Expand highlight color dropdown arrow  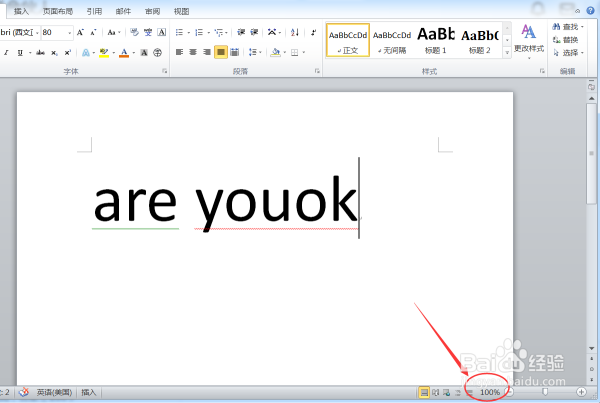pyautogui.click(x=113, y=53)
